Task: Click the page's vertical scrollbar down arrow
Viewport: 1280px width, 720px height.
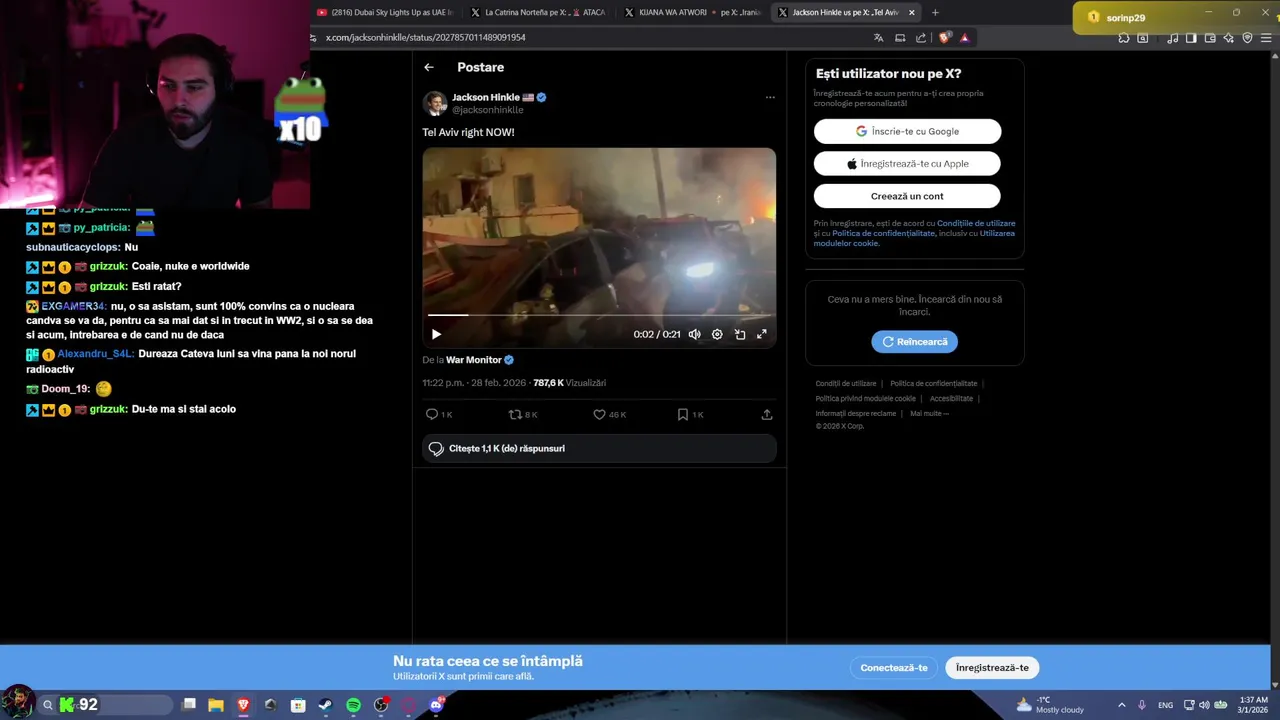Action: click(1274, 686)
